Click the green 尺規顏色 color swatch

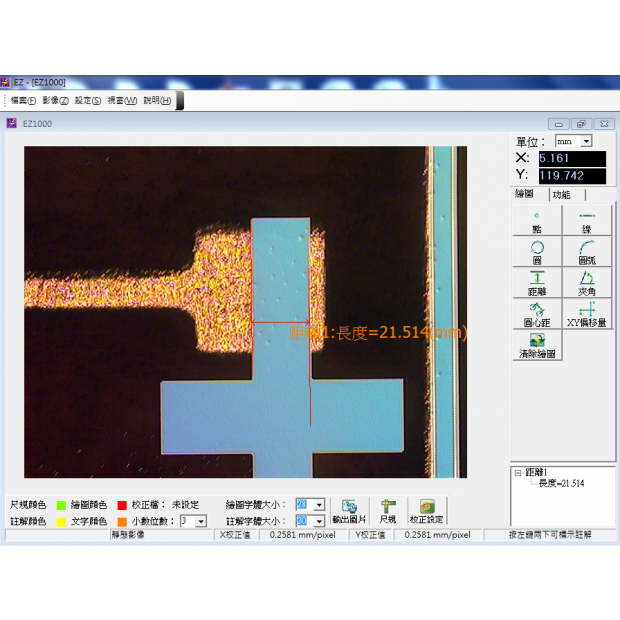[x=61, y=505]
